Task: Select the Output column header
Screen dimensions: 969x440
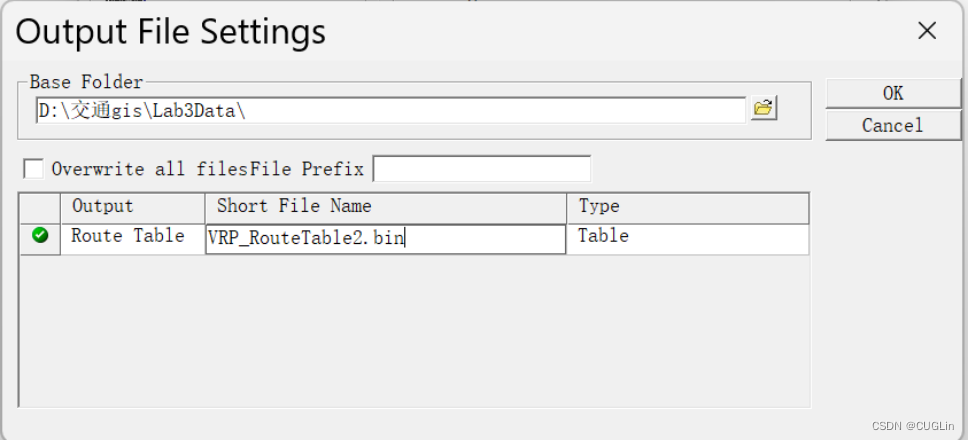Action: (x=133, y=206)
